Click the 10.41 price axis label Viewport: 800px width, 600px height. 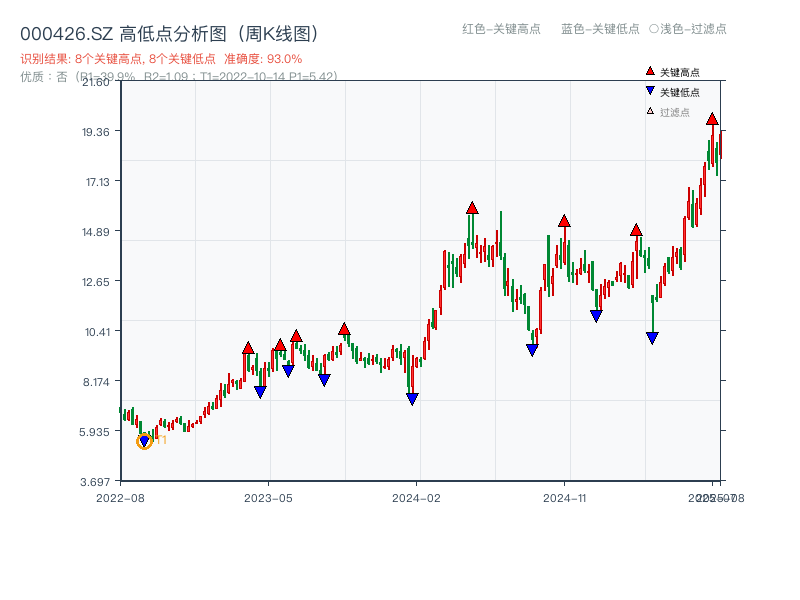[x=97, y=332]
